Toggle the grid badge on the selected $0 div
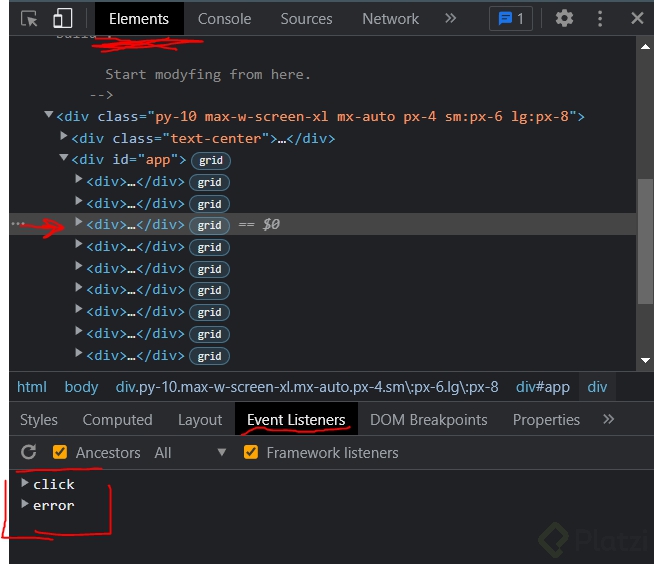This screenshot has height=564, width=654. coord(209,226)
